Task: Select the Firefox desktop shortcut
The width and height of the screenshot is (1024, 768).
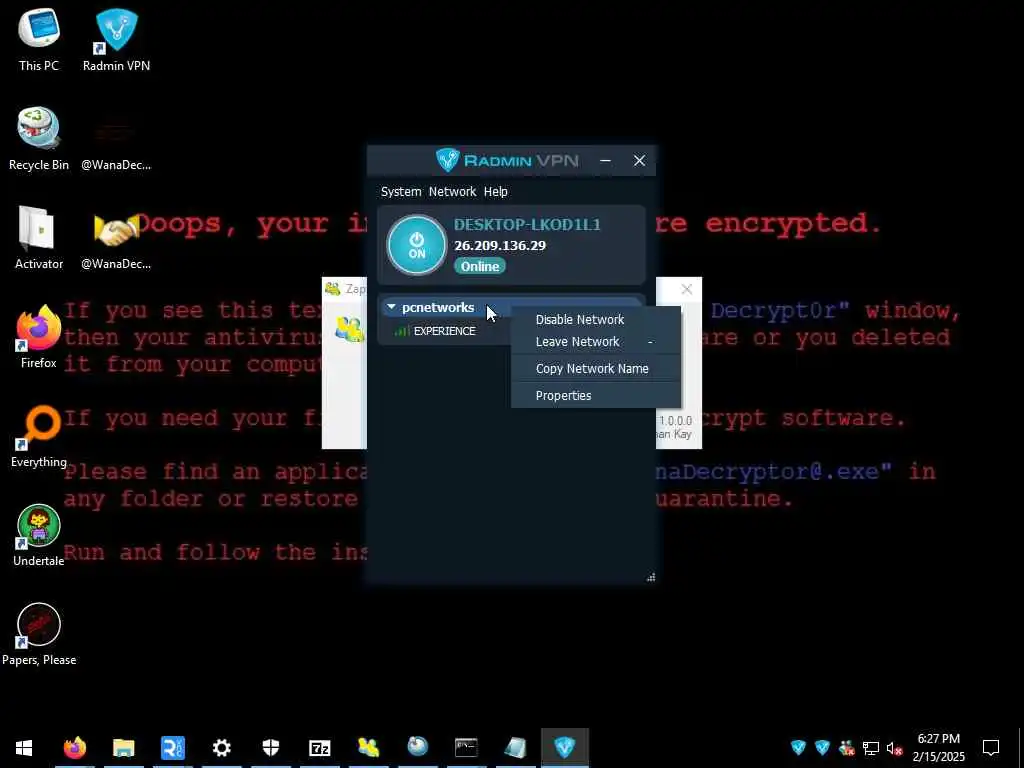Action: tap(39, 336)
